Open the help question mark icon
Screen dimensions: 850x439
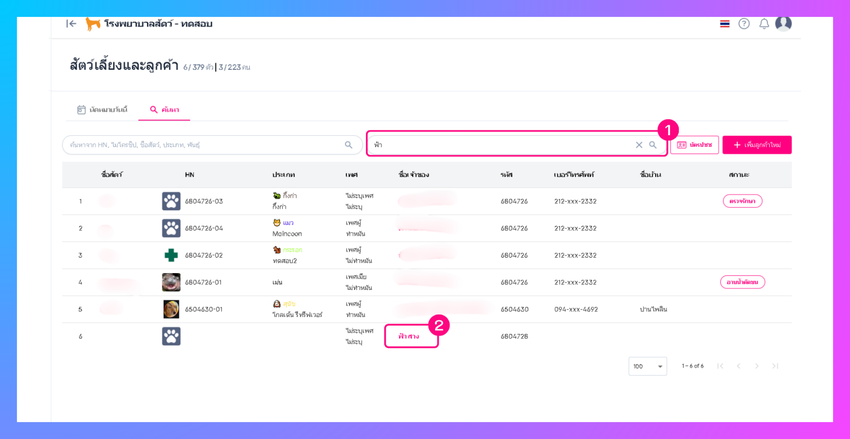pos(744,24)
